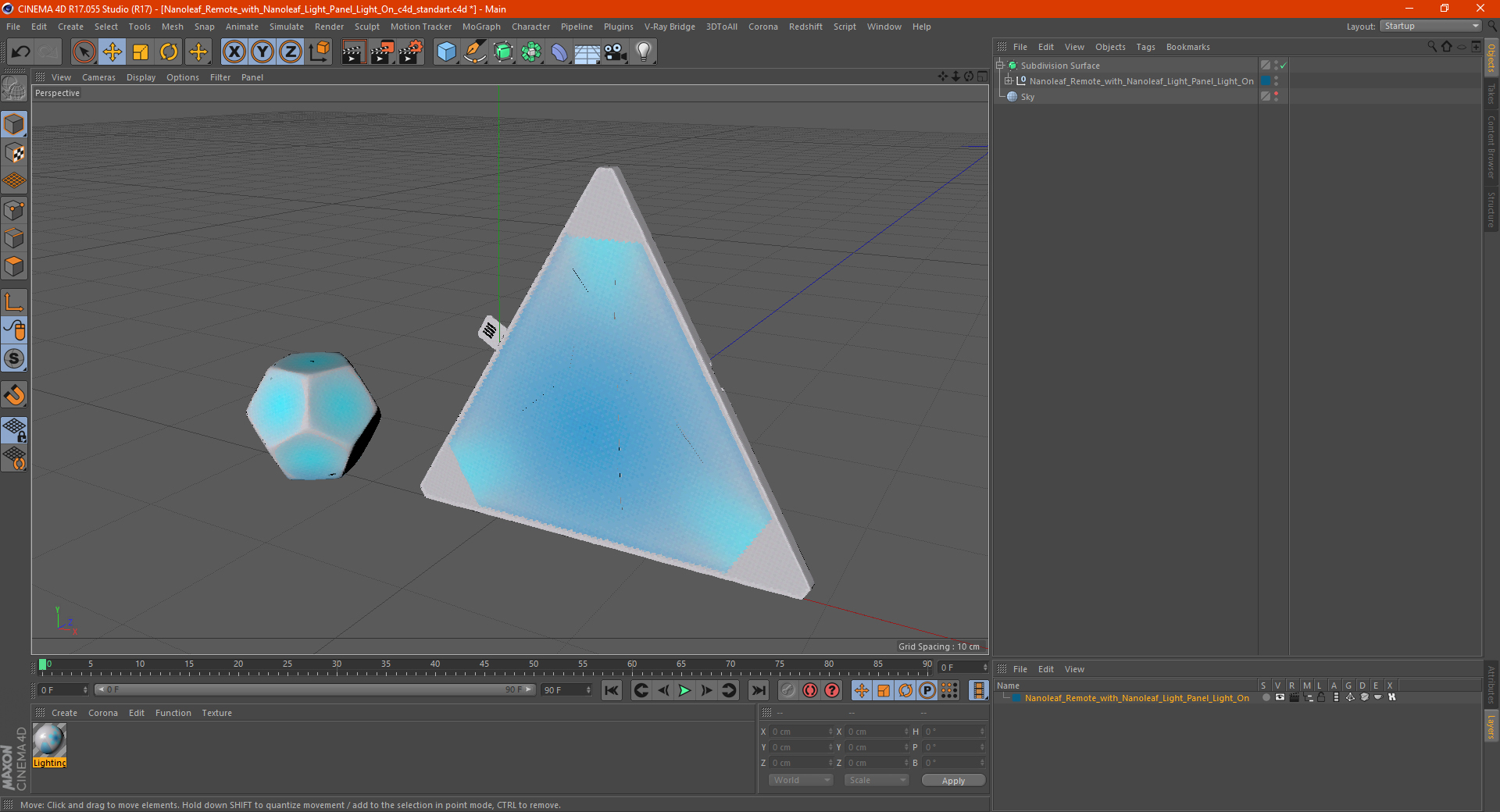Click frame 45 on timeline ruler
Image resolution: width=1500 pixels, height=812 pixels.
484,666
